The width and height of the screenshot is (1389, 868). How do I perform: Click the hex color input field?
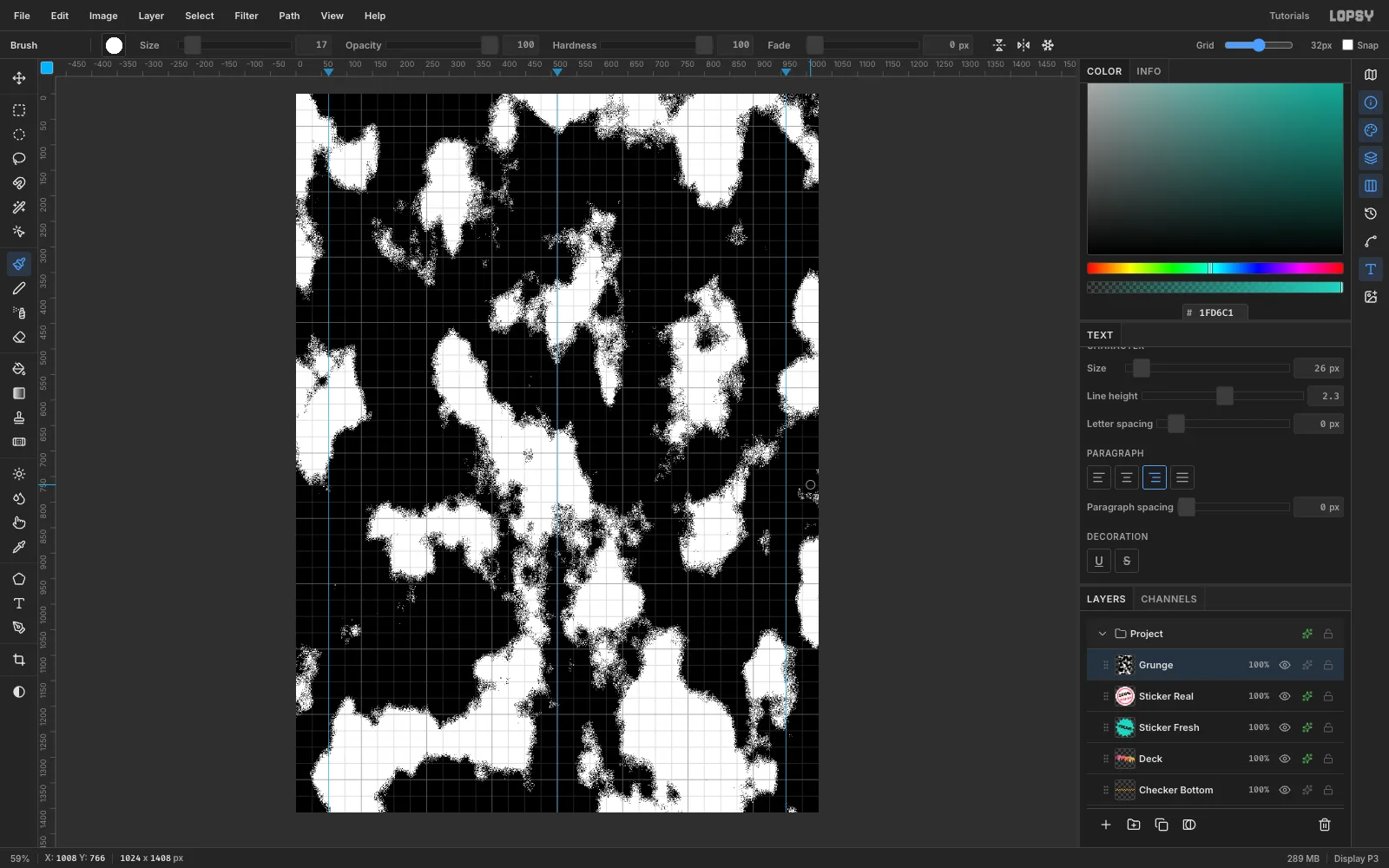[x=1215, y=312]
